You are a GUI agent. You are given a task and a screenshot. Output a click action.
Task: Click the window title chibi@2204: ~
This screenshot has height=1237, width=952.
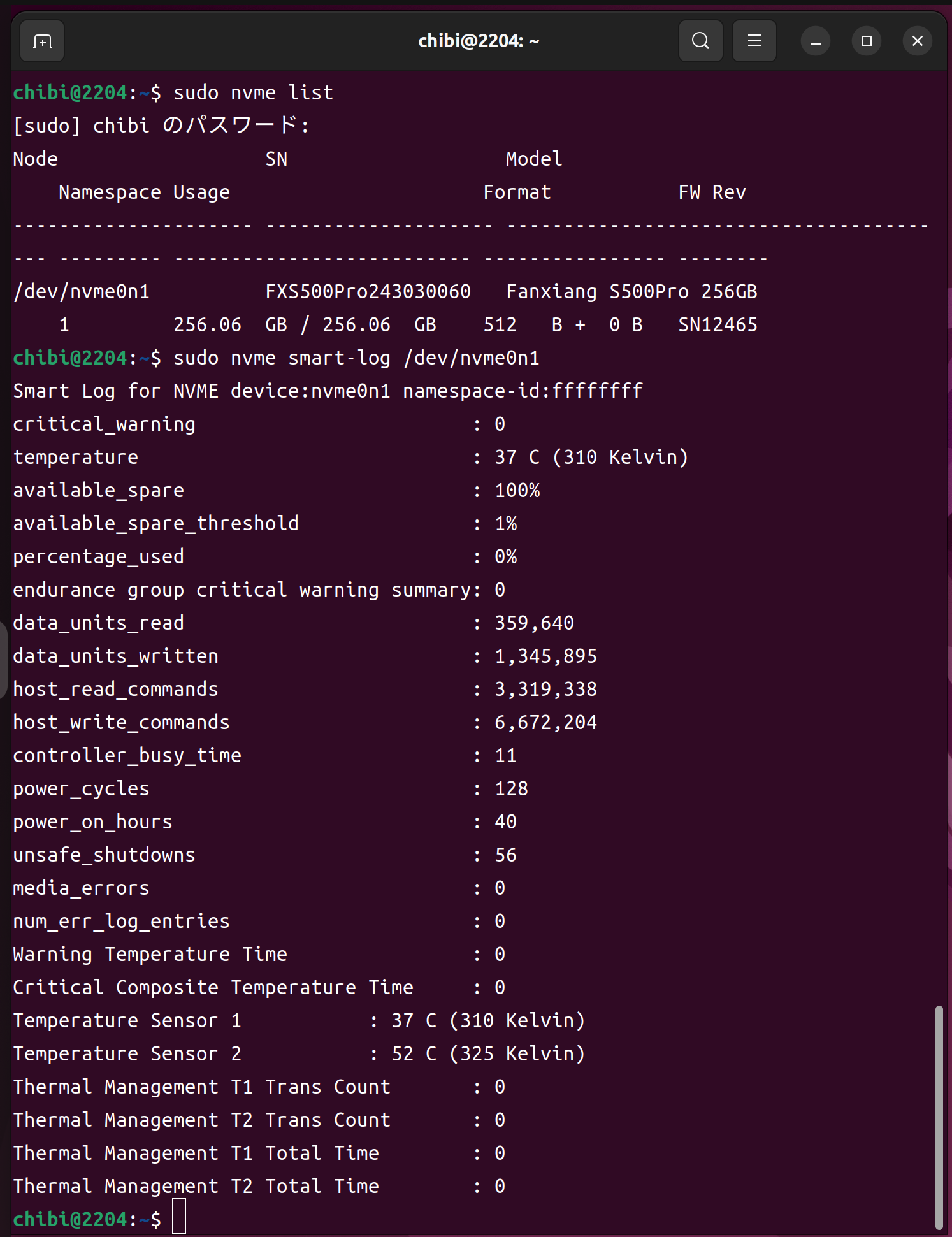point(478,41)
